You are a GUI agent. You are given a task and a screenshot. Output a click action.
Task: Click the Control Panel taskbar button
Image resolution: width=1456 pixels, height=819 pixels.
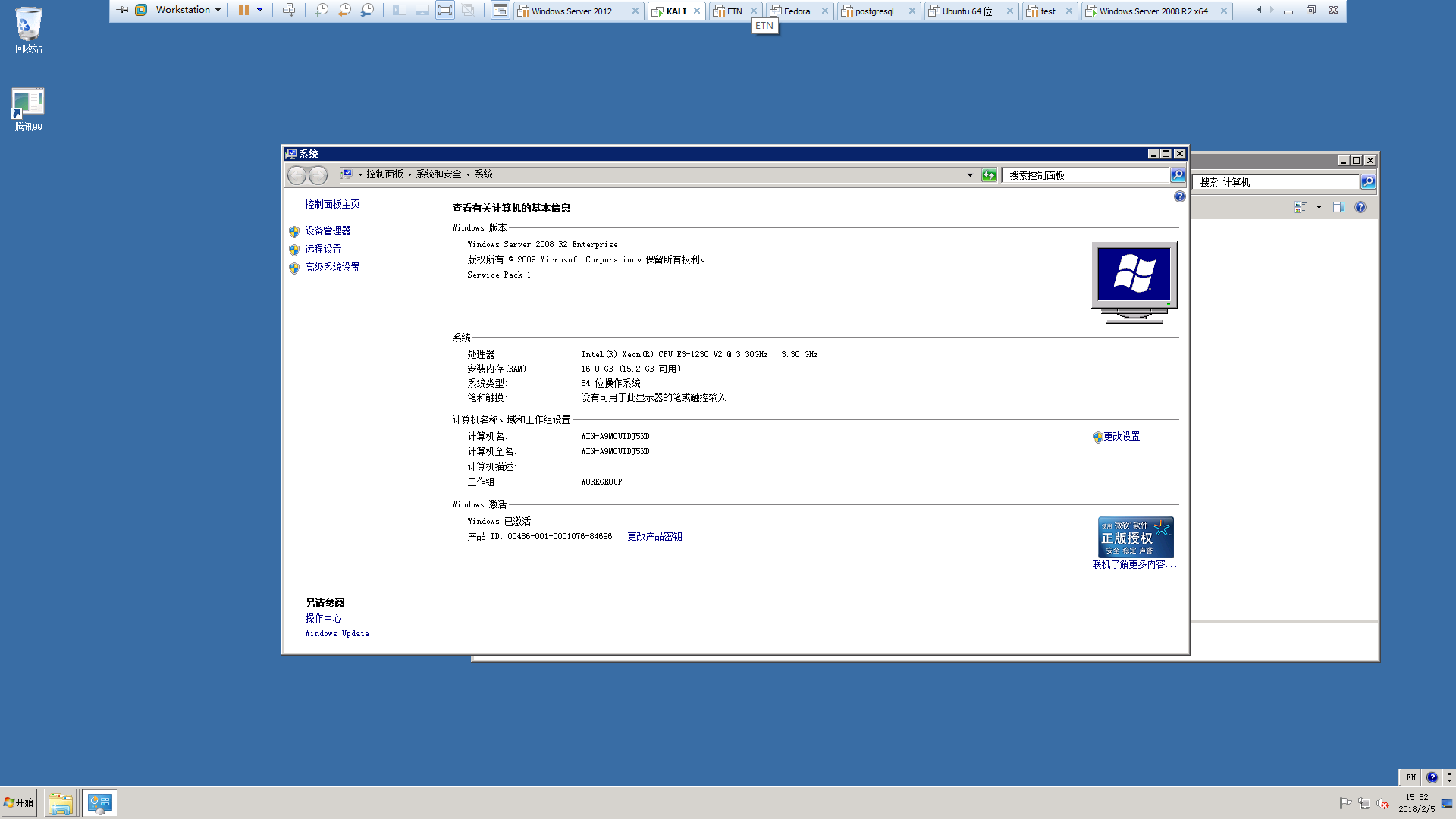click(x=99, y=803)
